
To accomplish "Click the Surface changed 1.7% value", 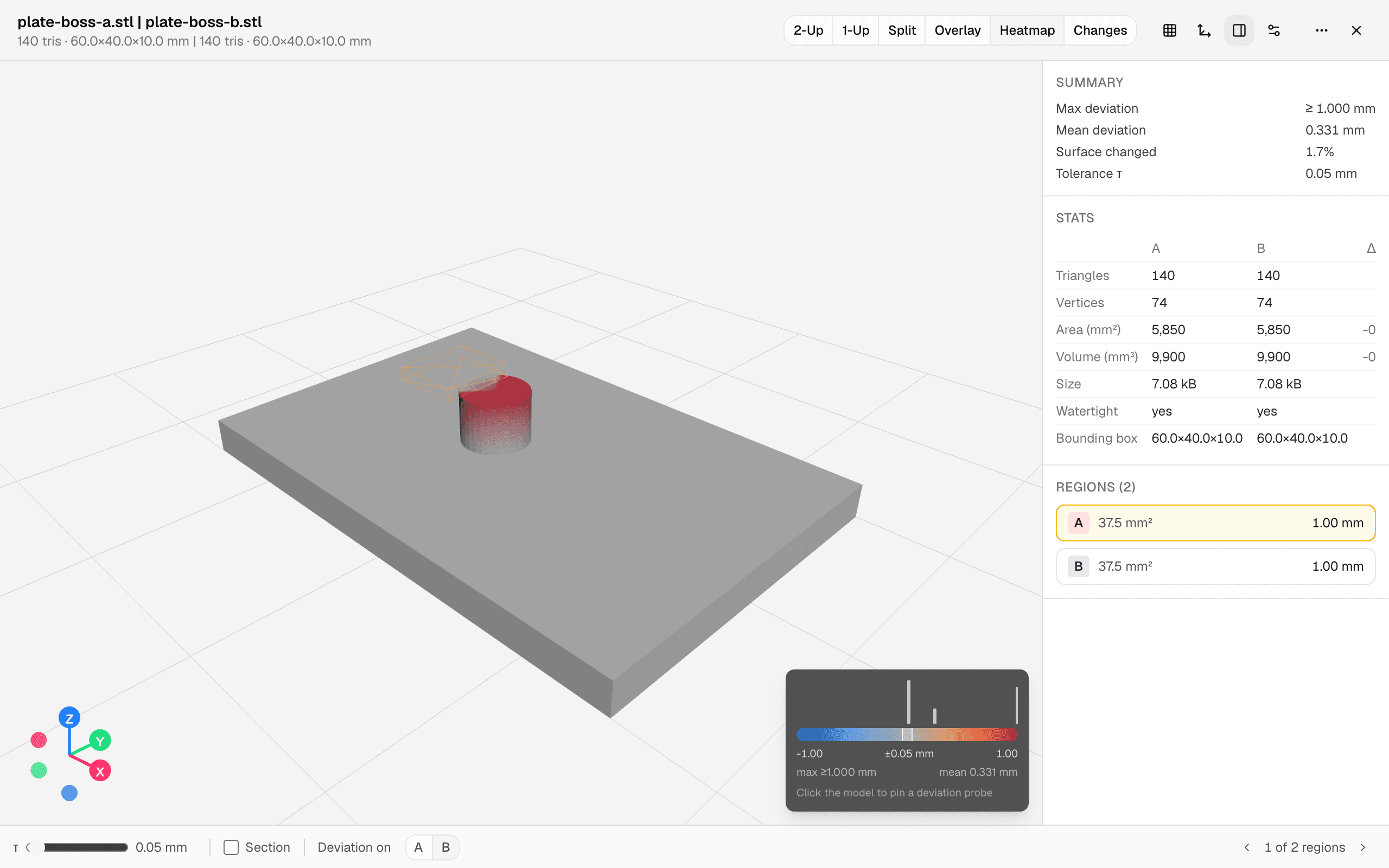I will tap(1320, 152).
